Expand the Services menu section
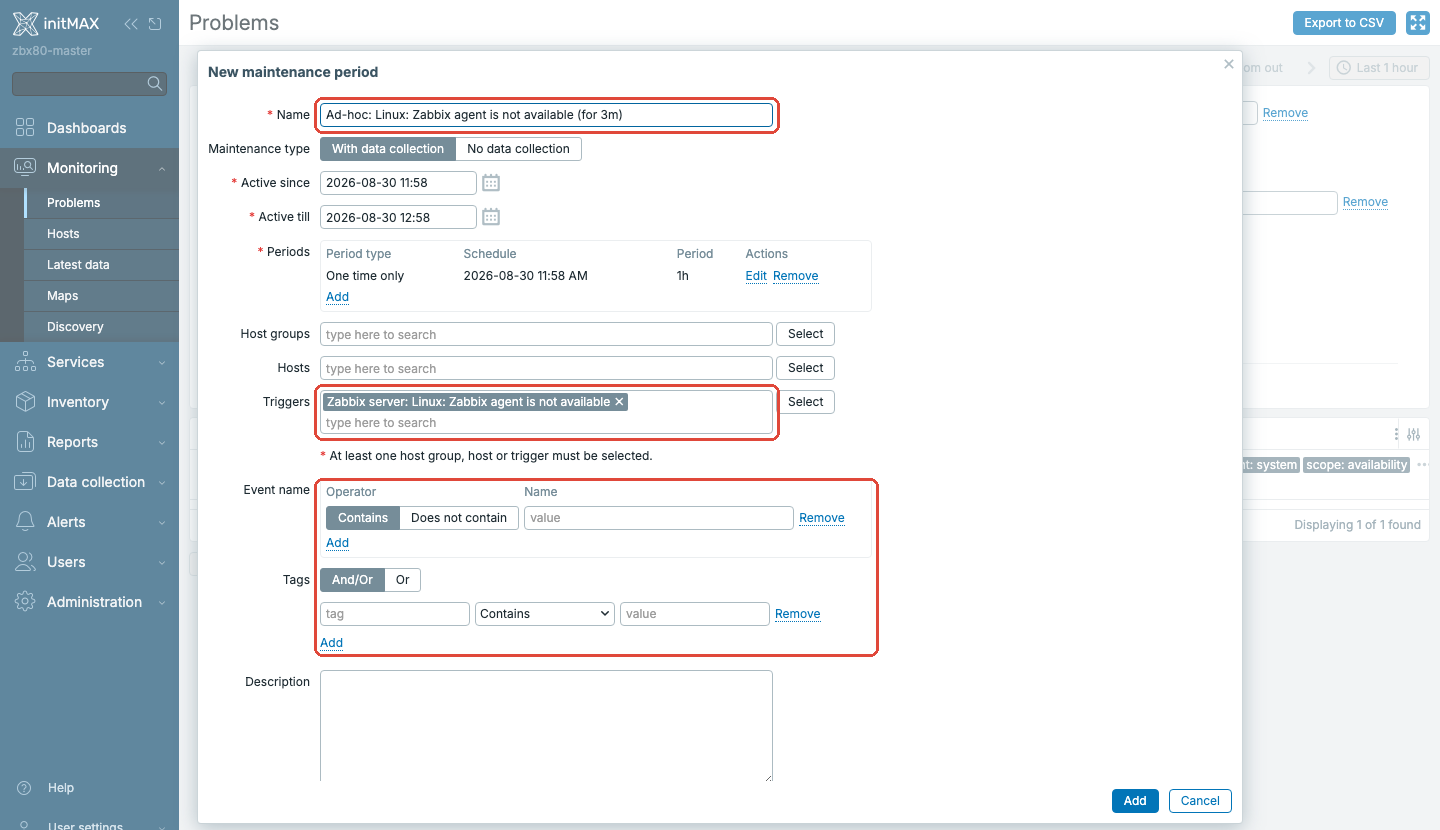The width and height of the screenshot is (1440, 830). pos(161,363)
